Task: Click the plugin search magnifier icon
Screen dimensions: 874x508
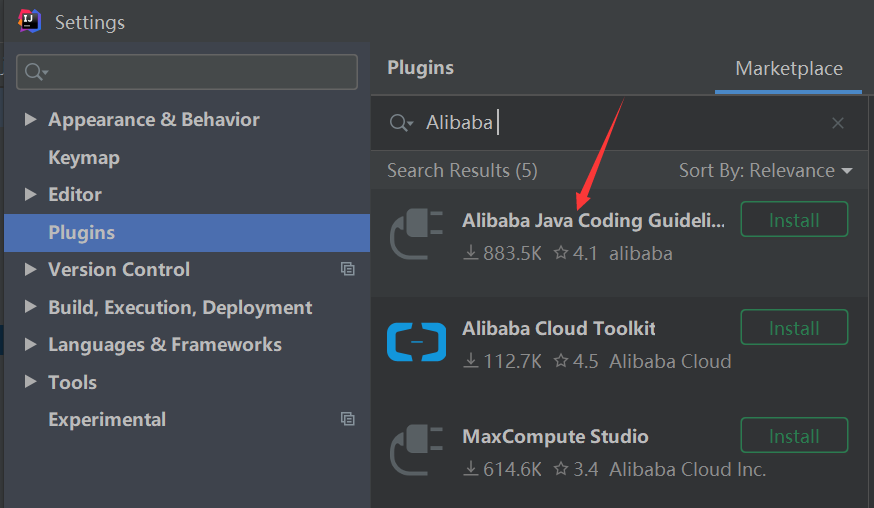Action: (400, 123)
